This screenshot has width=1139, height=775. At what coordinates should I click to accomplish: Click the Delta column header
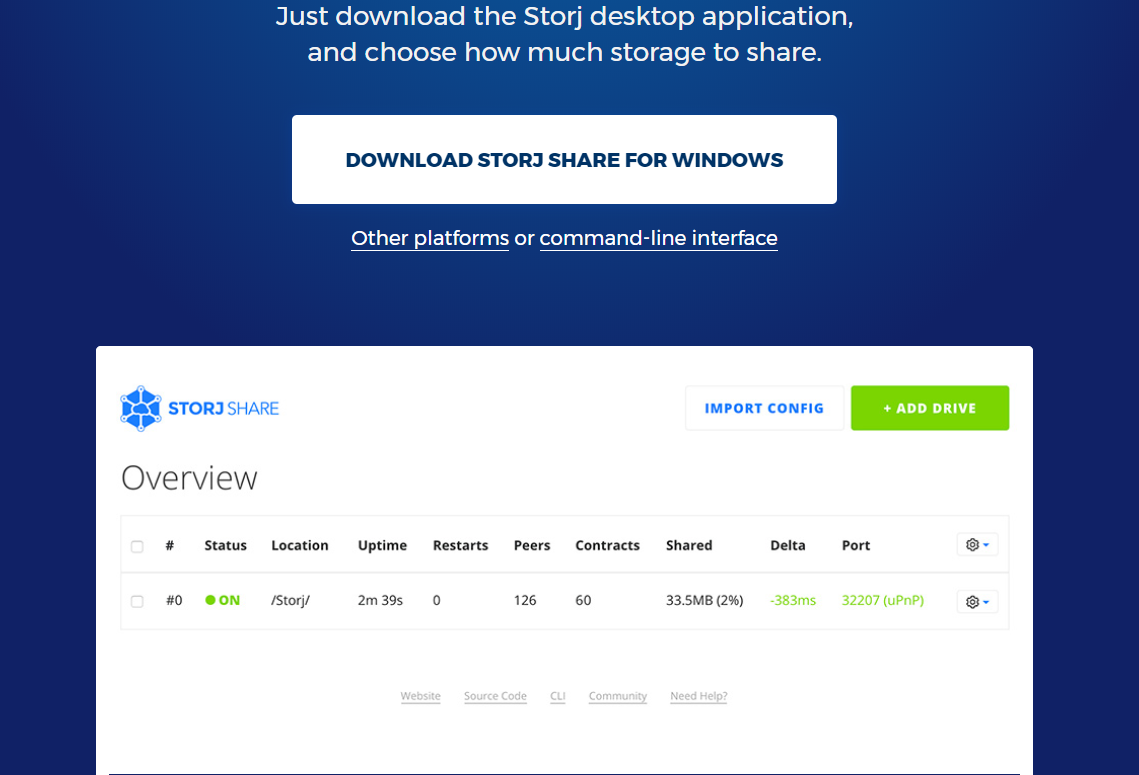[x=787, y=545]
